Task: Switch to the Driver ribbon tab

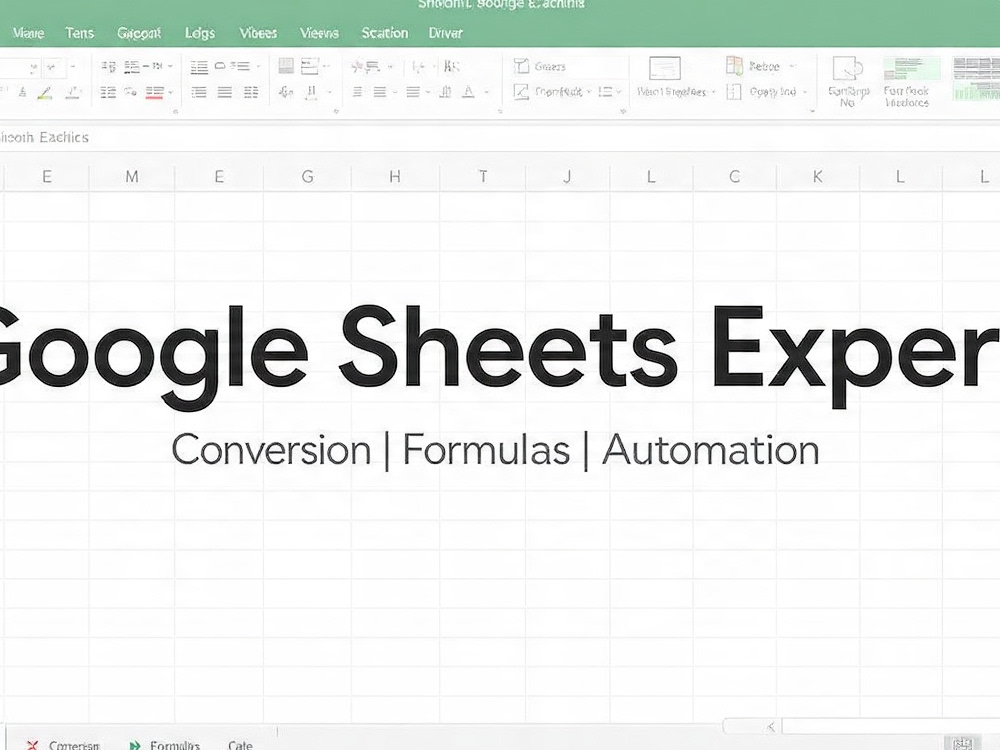Action: (x=445, y=33)
